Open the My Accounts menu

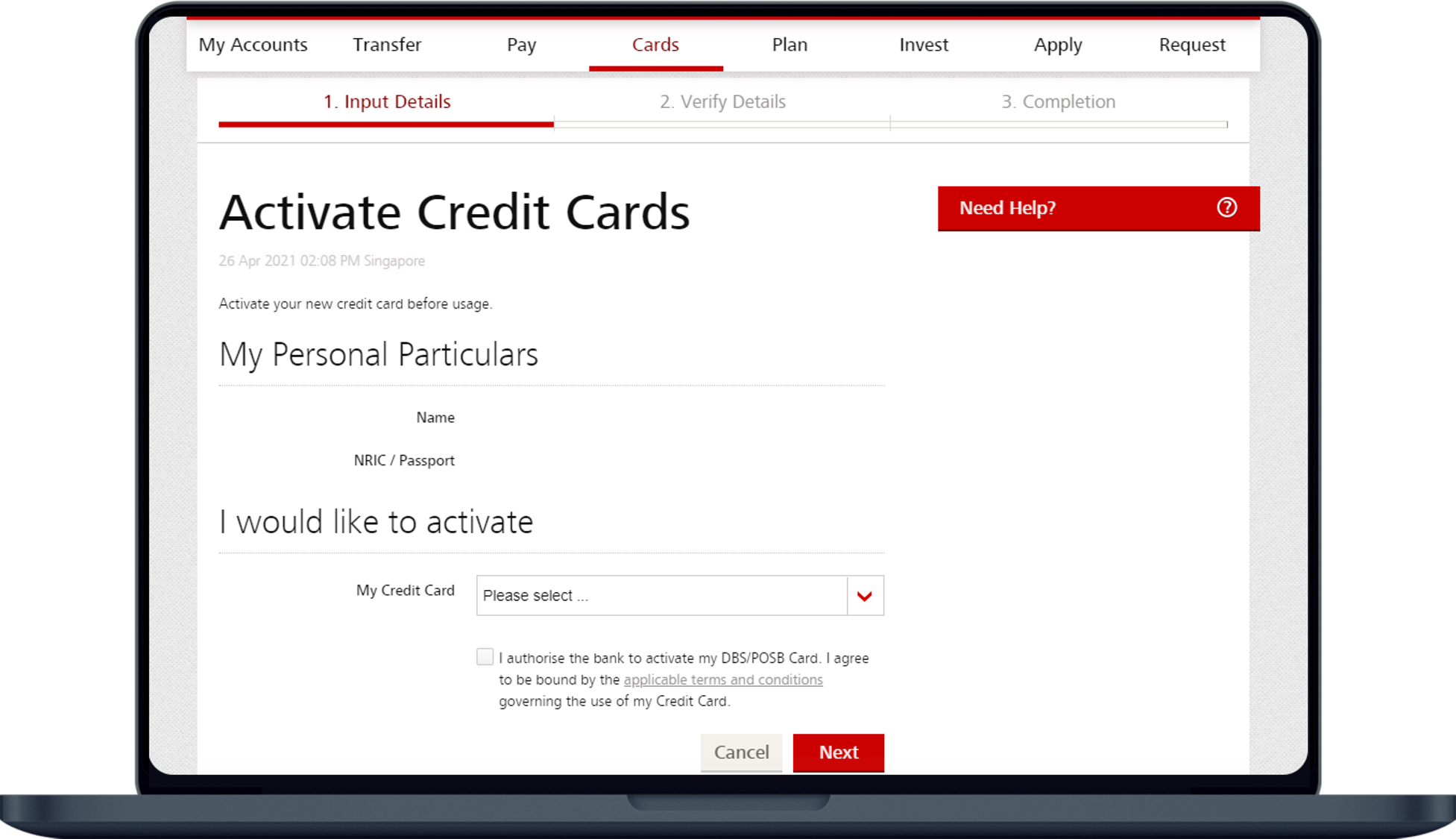tap(253, 45)
